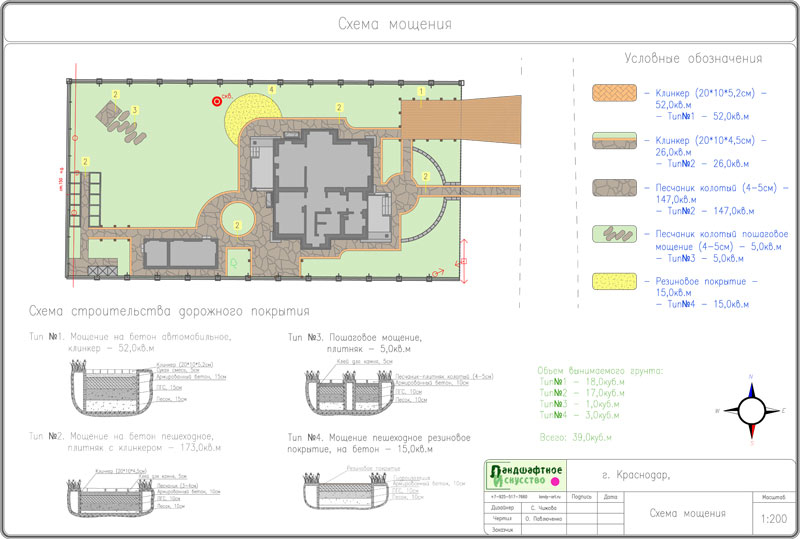Screen dimensions: 800x539
Task: Click the green-striped Клинкер 4,5см legend swatch
Action: (614, 140)
